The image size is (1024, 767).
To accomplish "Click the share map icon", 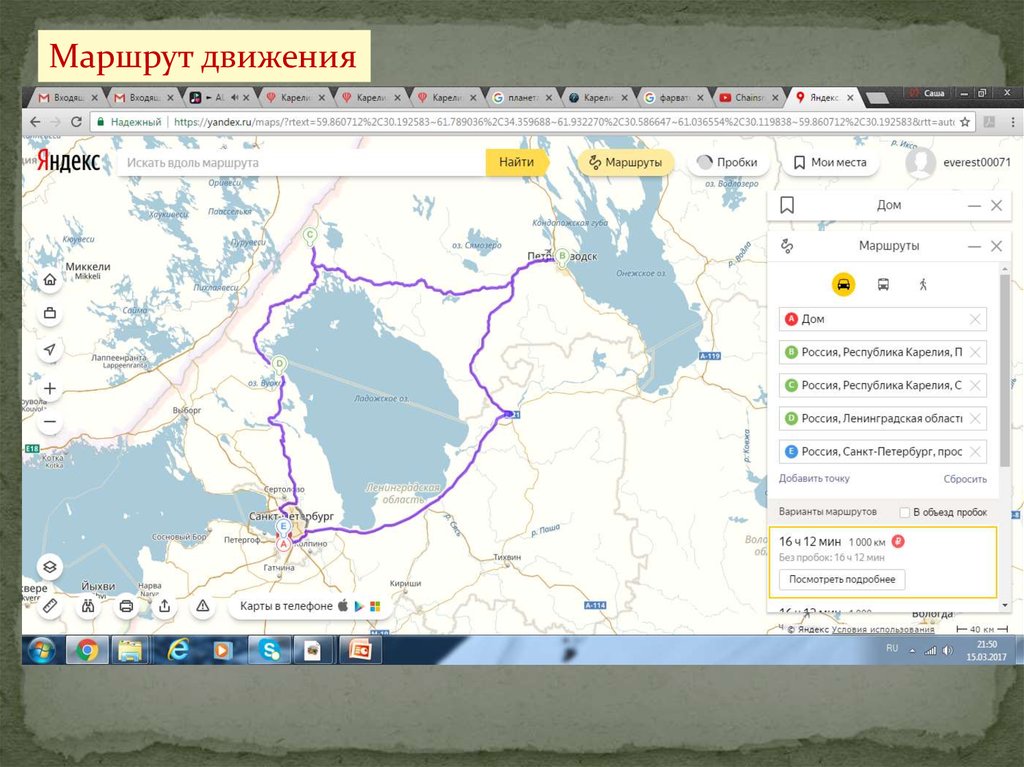I will (x=164, y=605).
